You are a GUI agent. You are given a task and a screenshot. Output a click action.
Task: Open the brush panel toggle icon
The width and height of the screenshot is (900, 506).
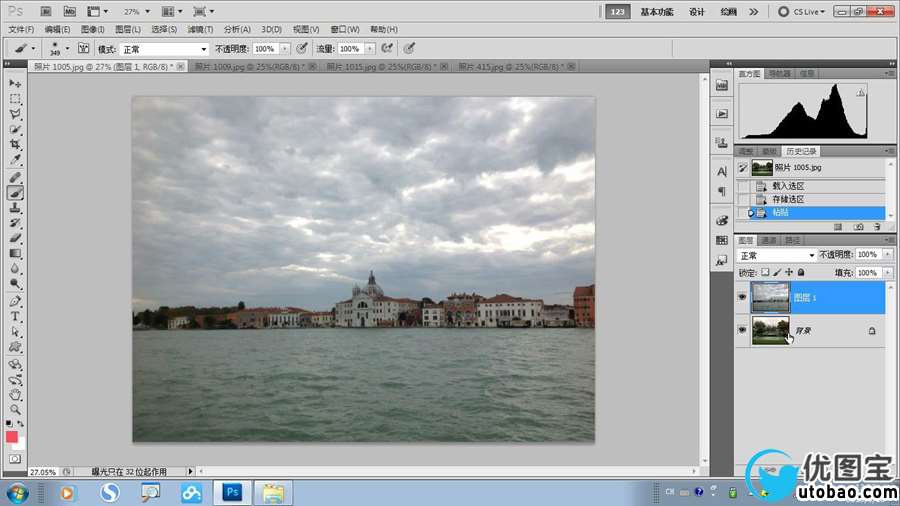pos(84,48)
